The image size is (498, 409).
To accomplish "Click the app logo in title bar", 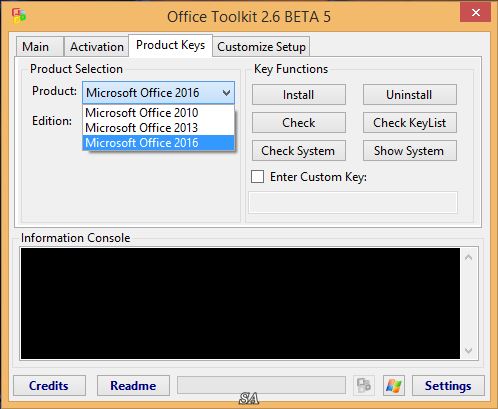I will coord(19,16).
